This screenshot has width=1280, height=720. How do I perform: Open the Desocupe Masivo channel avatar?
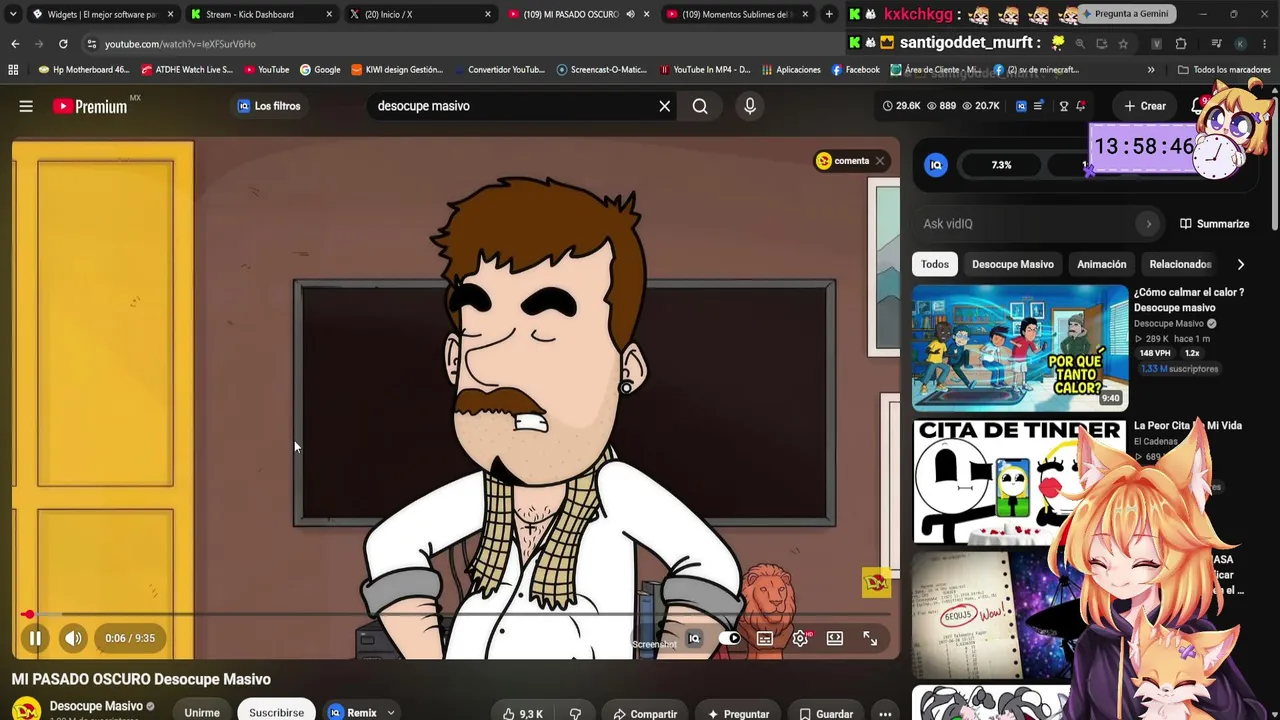click(x=26, y=709)
